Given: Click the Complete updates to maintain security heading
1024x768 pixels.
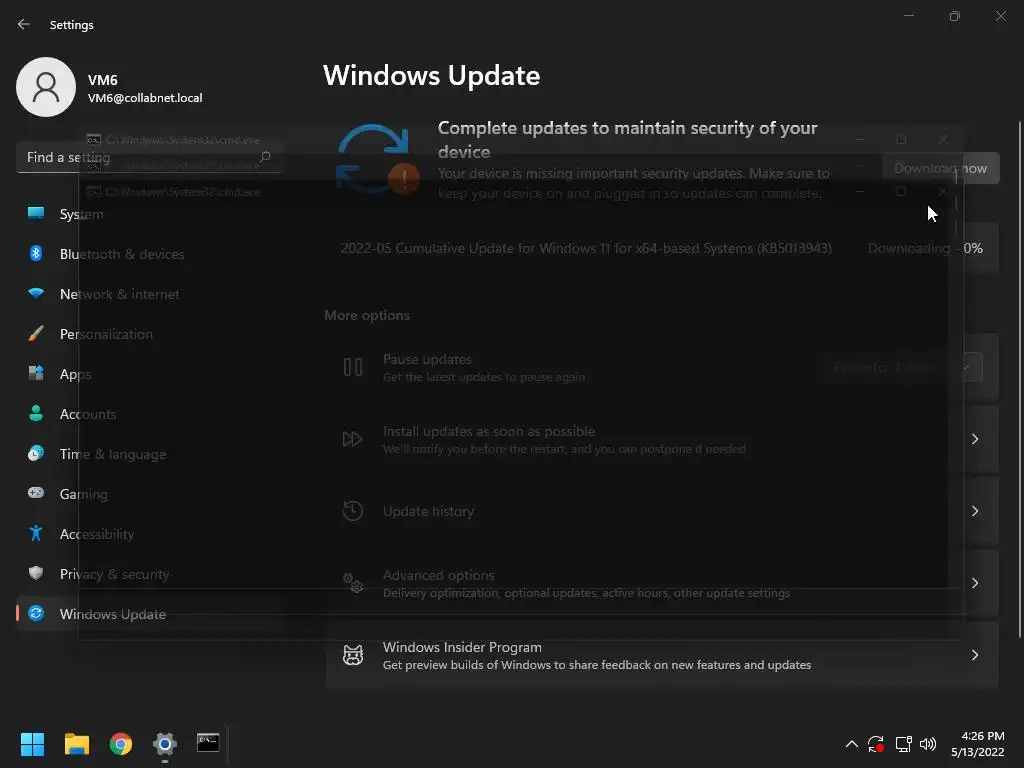Looking at the screenshot, I should (x=627, y=140).
